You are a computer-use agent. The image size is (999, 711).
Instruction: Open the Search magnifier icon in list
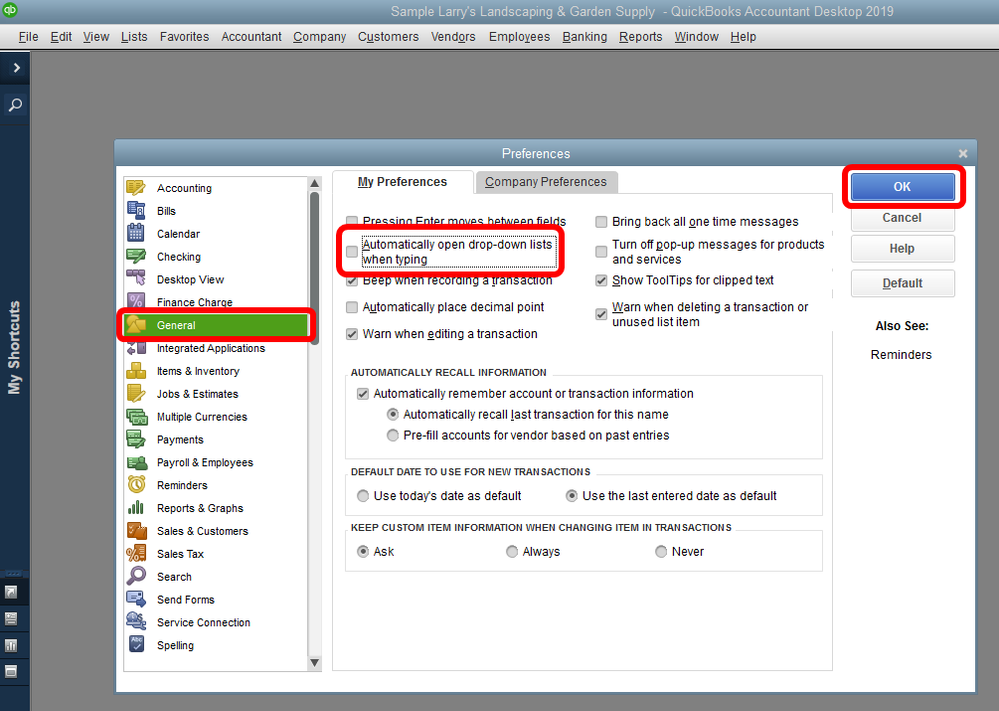pyautogui.click(x=136, y=577)
